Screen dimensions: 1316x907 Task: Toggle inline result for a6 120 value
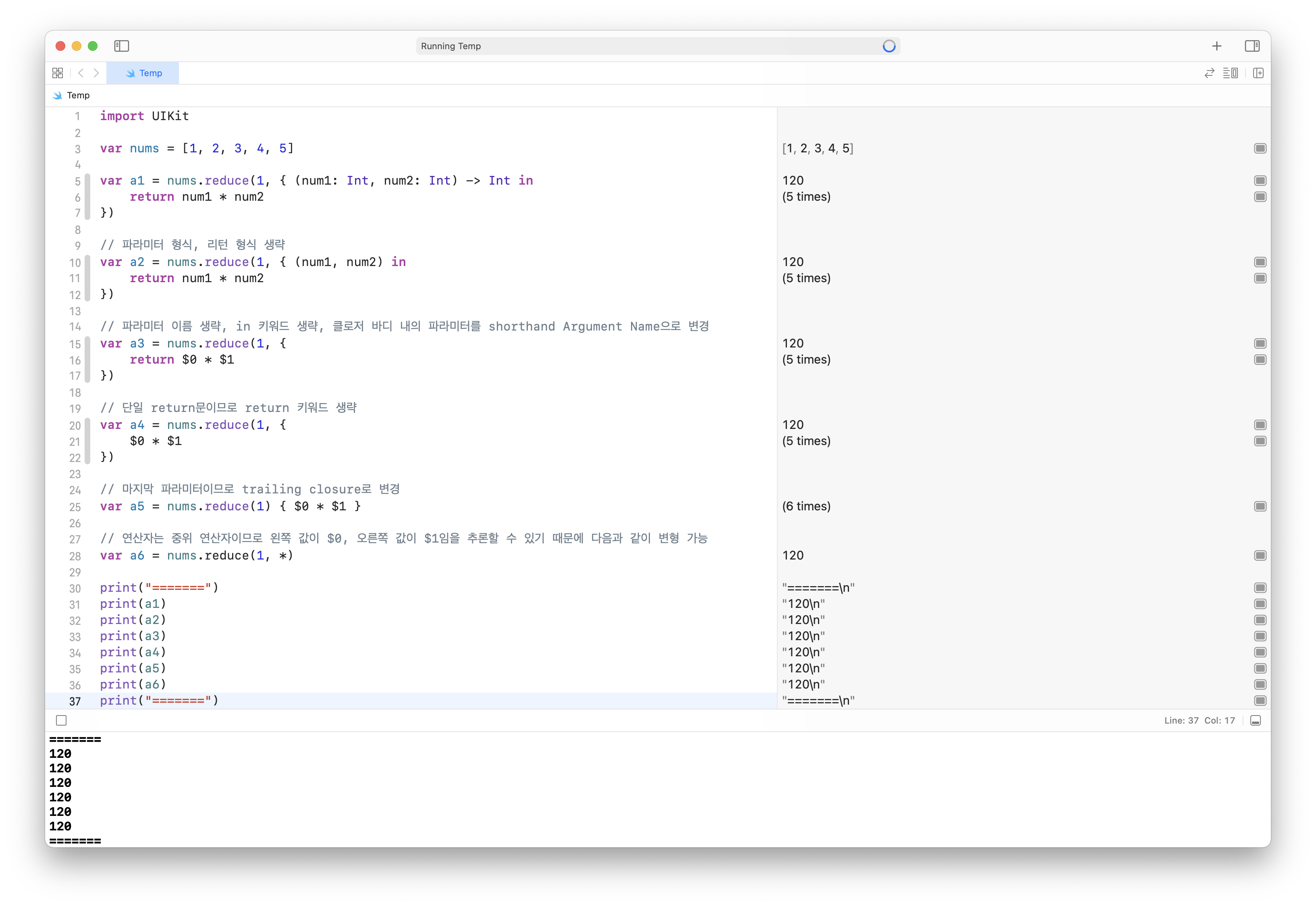[x=1260, y=555]
